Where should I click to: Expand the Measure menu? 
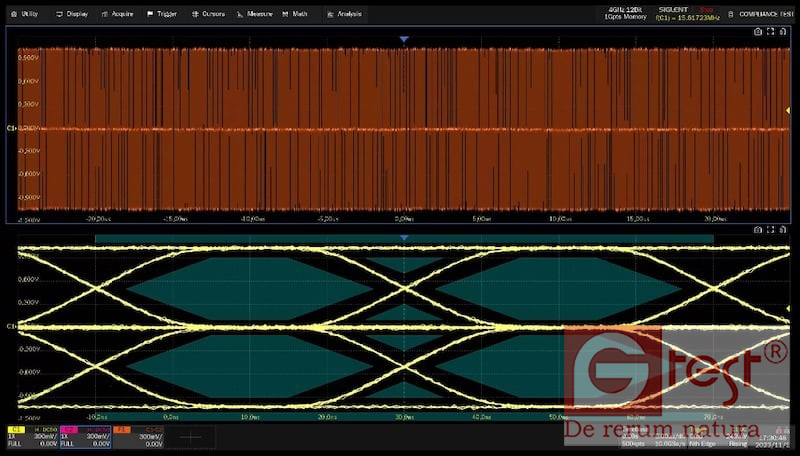(x=255, y=14)
